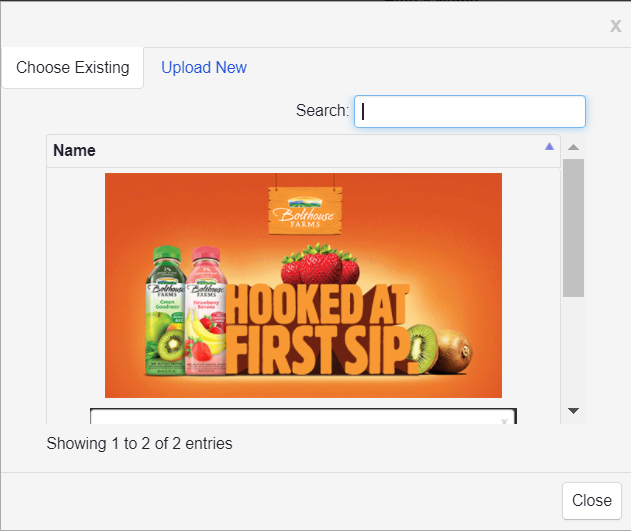631x531 pixels.
Task: Close the dialog with the top X icon
Action: pyautogui.click(x=615, y=26)
